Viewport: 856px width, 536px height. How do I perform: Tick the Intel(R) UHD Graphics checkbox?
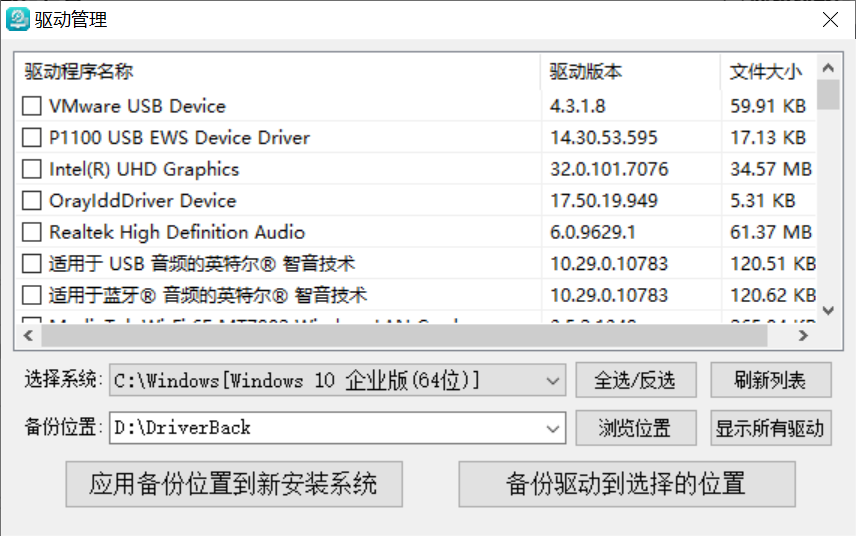(x=32, y=169)
